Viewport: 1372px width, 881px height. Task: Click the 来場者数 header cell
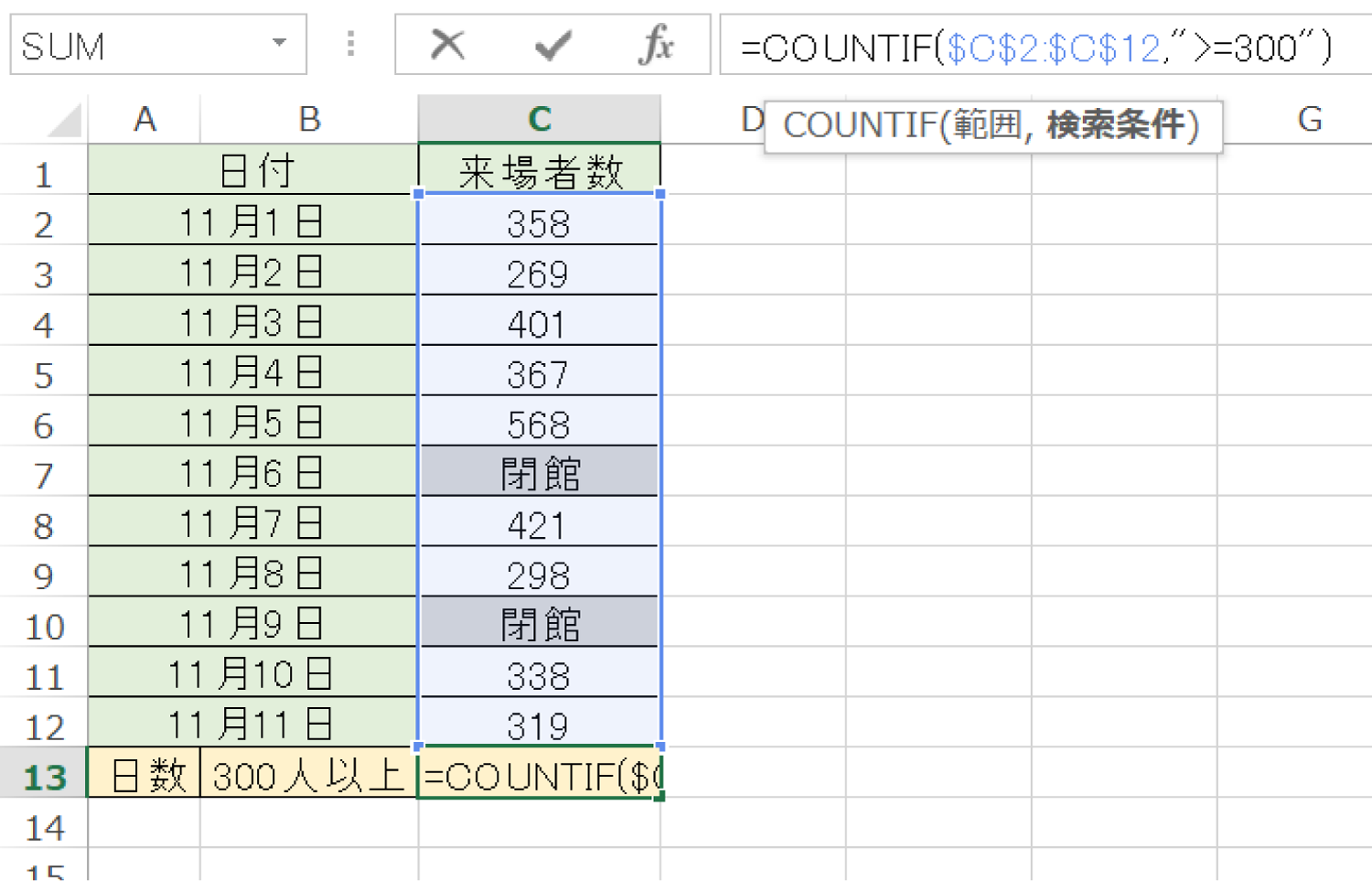pos(540,169)
